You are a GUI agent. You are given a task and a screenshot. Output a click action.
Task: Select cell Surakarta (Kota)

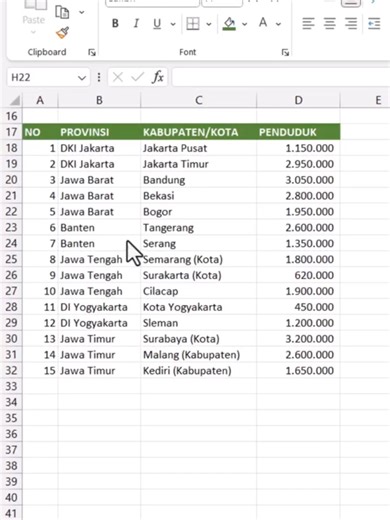[199, 275]
